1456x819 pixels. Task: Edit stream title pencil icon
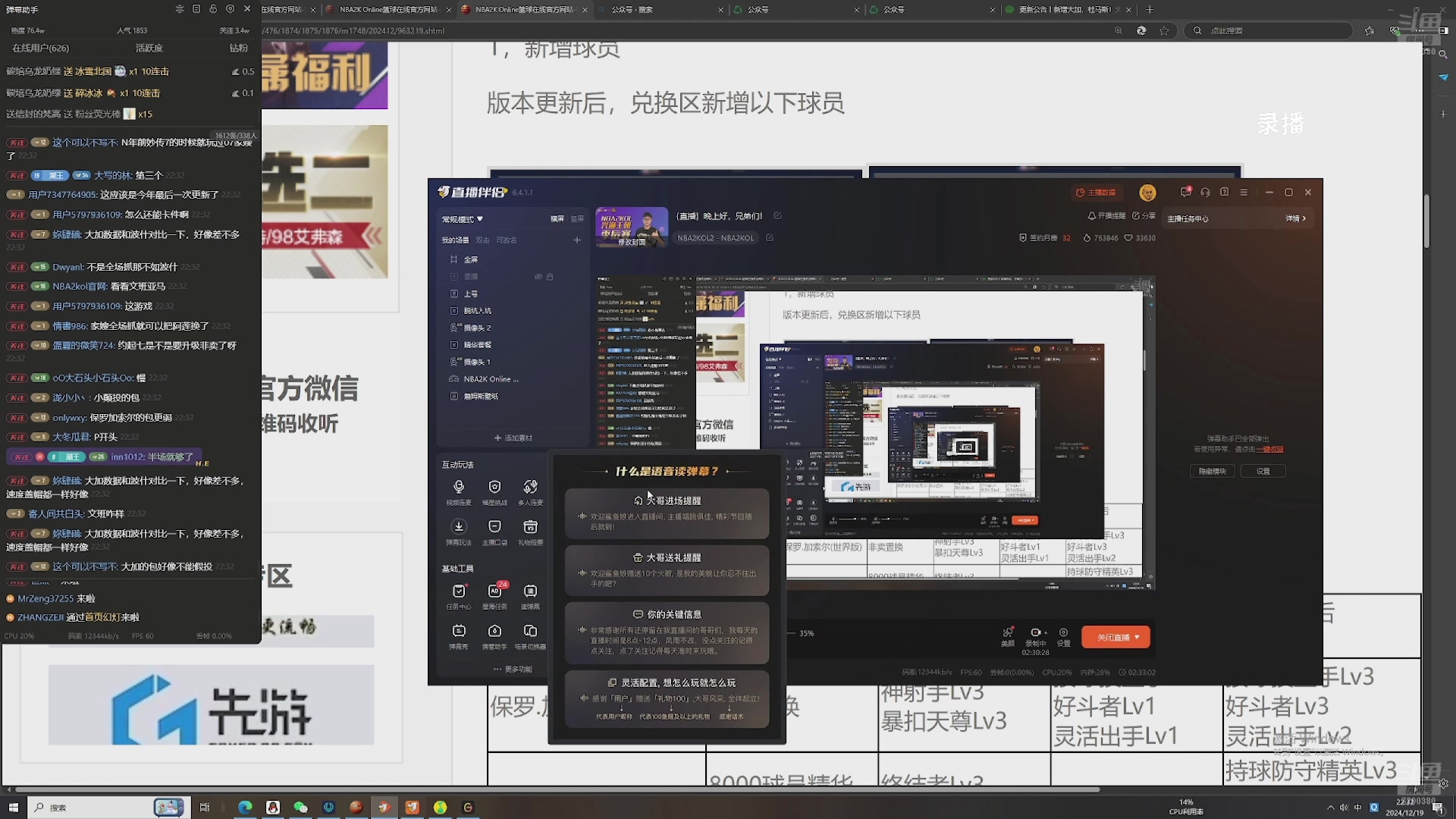[777, 215]
